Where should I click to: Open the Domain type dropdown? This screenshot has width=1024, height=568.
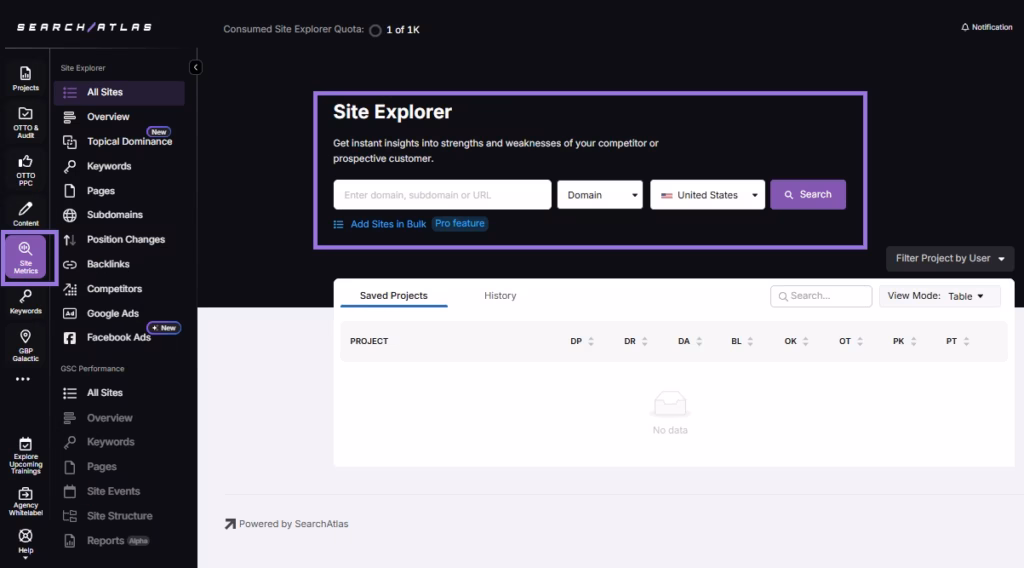click(600, 195)
